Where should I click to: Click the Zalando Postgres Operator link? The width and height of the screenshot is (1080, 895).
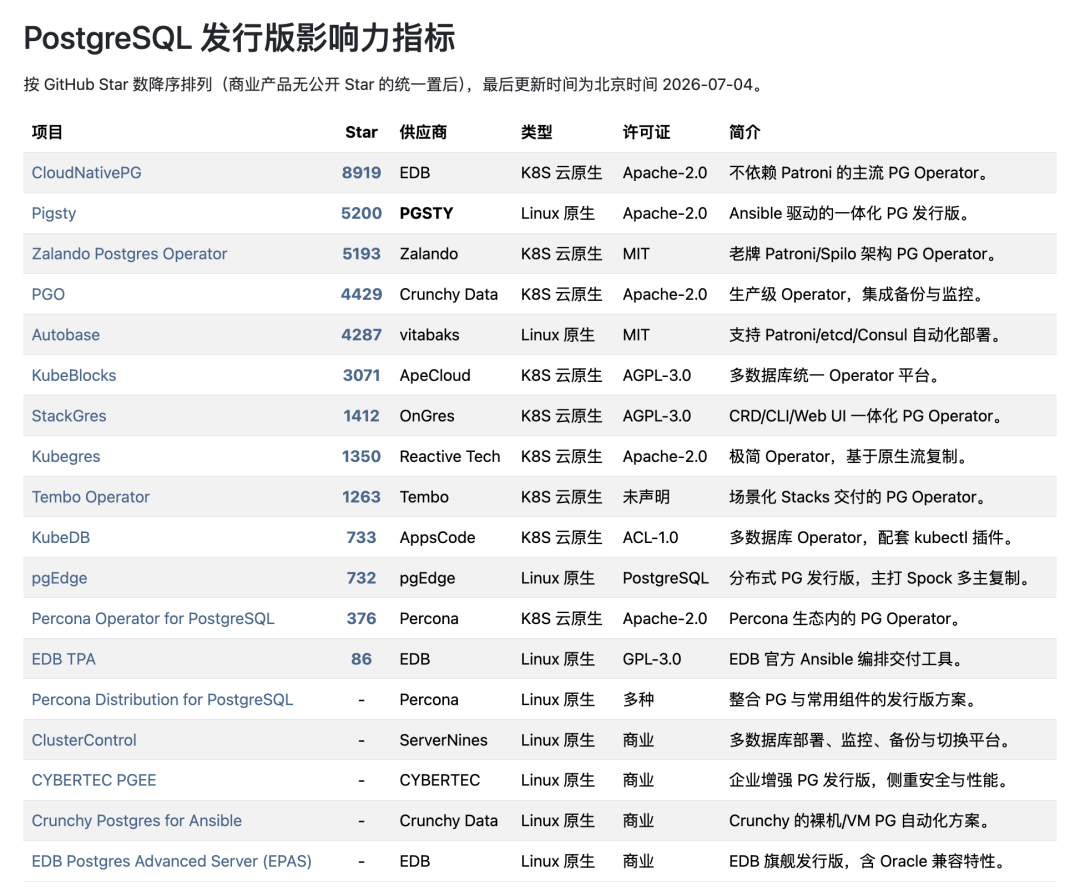tap(129, 254)
